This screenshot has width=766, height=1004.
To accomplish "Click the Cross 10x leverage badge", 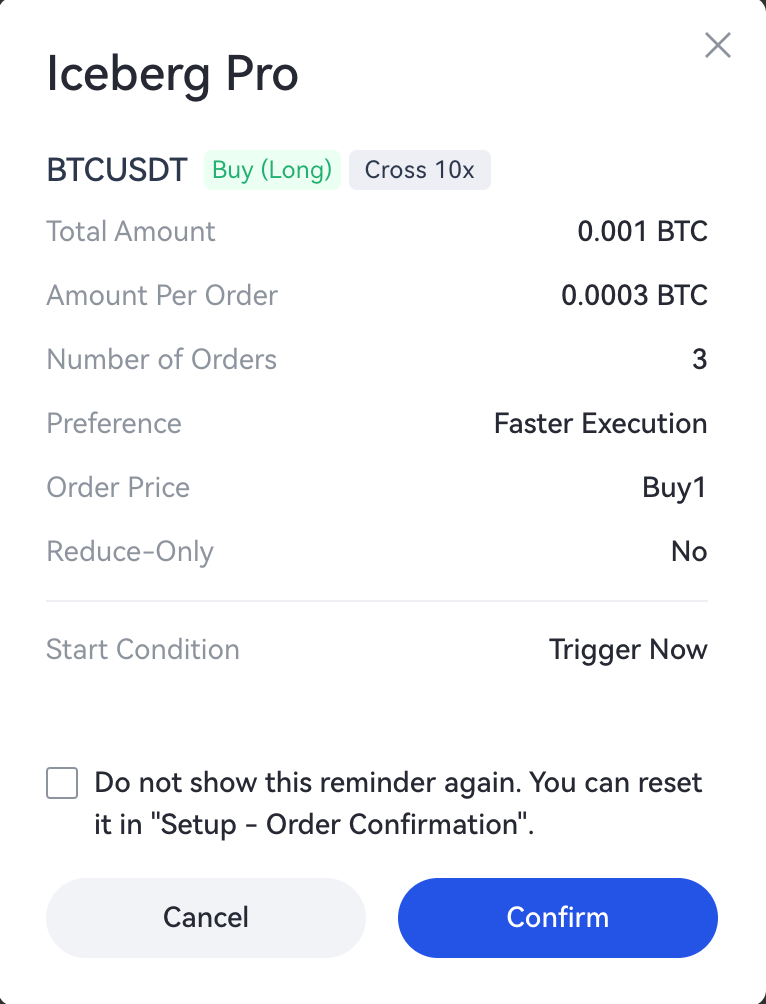I will pyautogui.click(x=419, y=170).
